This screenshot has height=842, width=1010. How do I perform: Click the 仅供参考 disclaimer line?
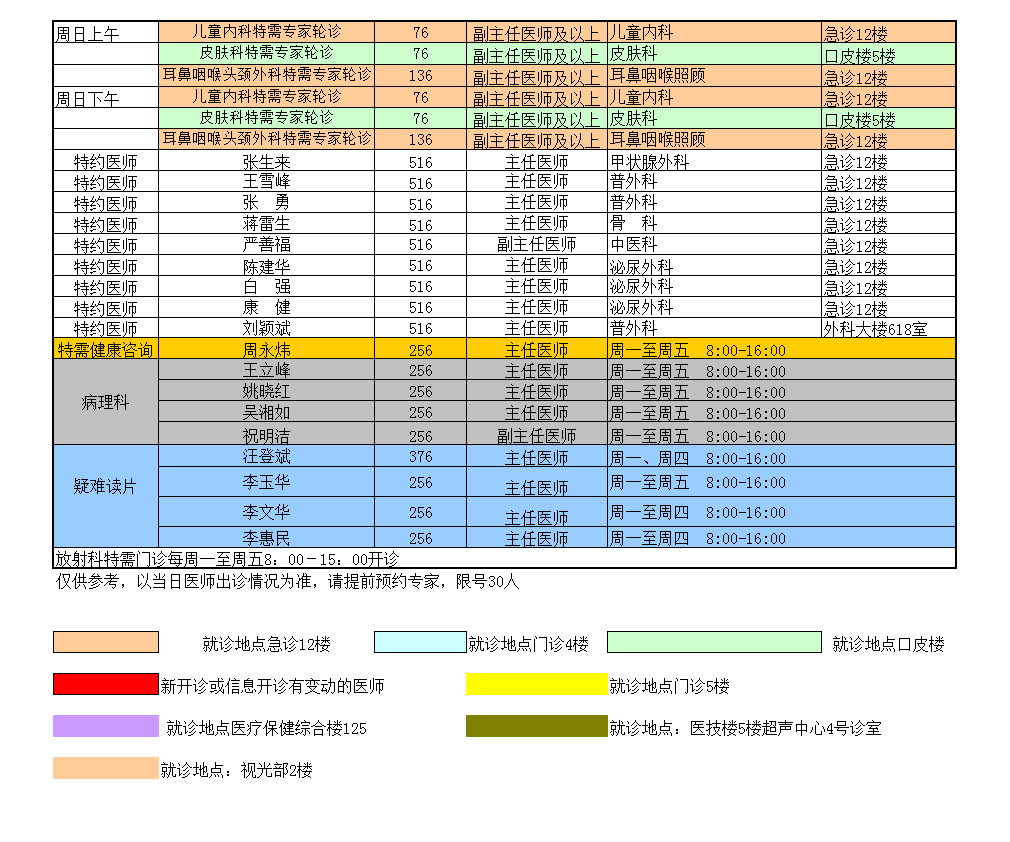click(287, 582)
